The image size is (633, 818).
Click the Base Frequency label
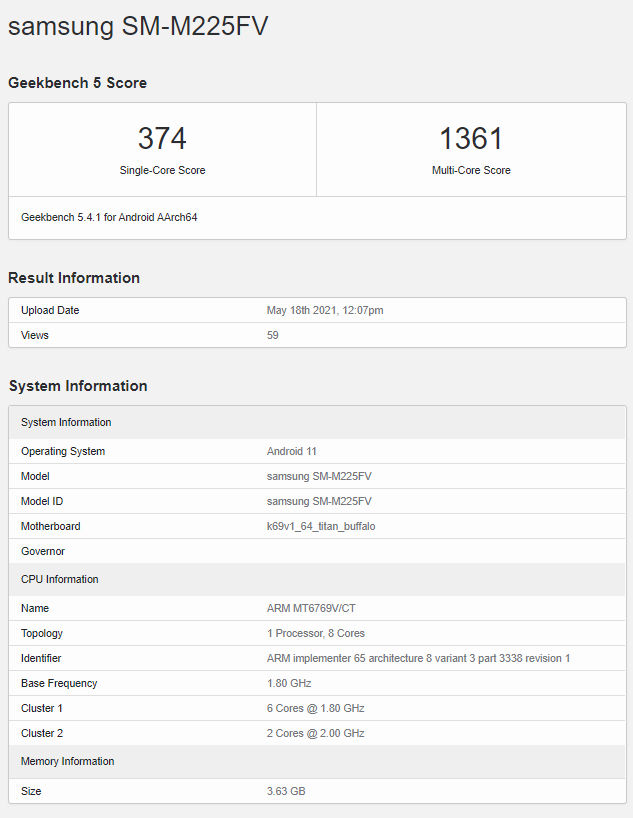pyautogui.click(x=59, y=683)
